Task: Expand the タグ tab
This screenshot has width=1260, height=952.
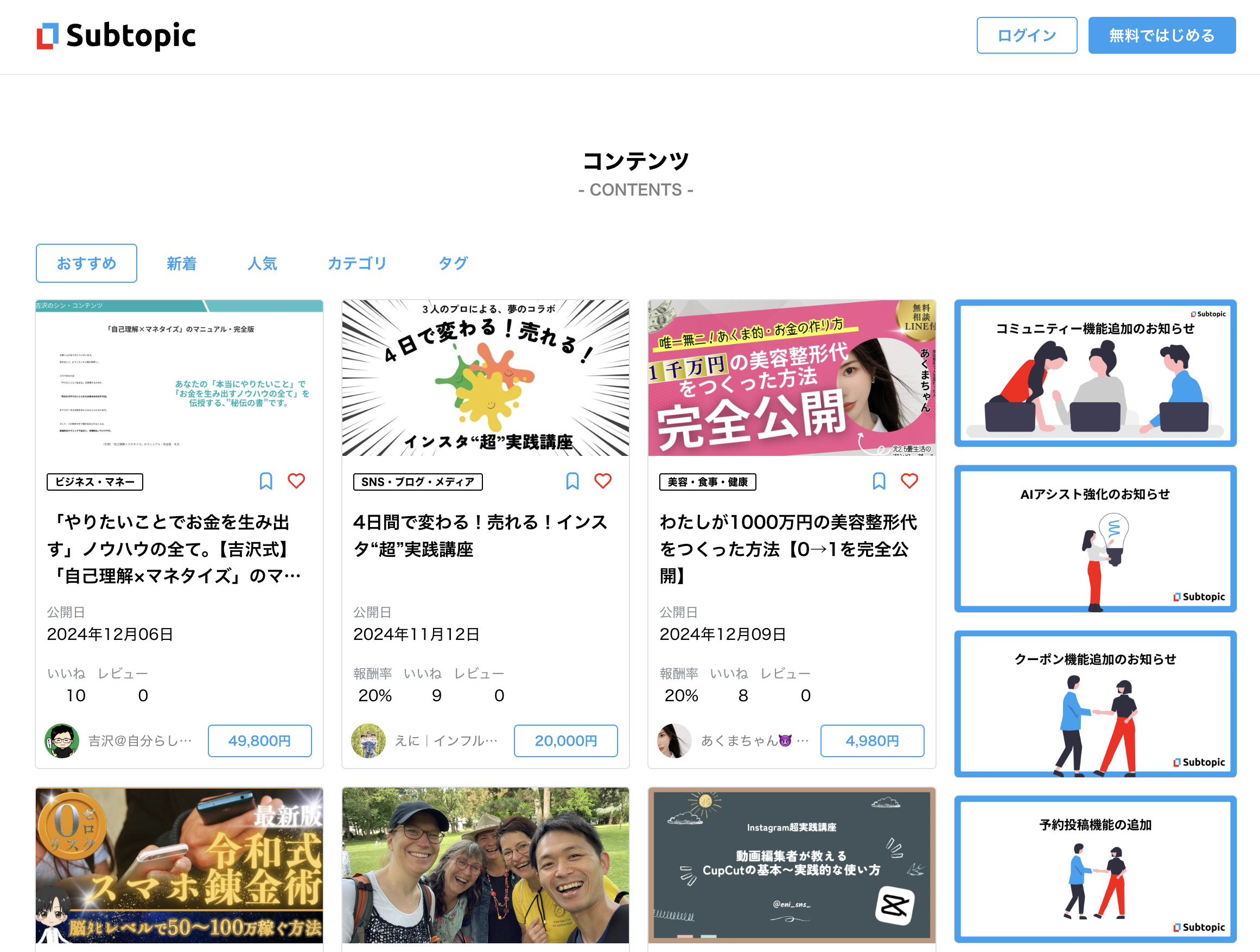Action: [x=453, y=263]
